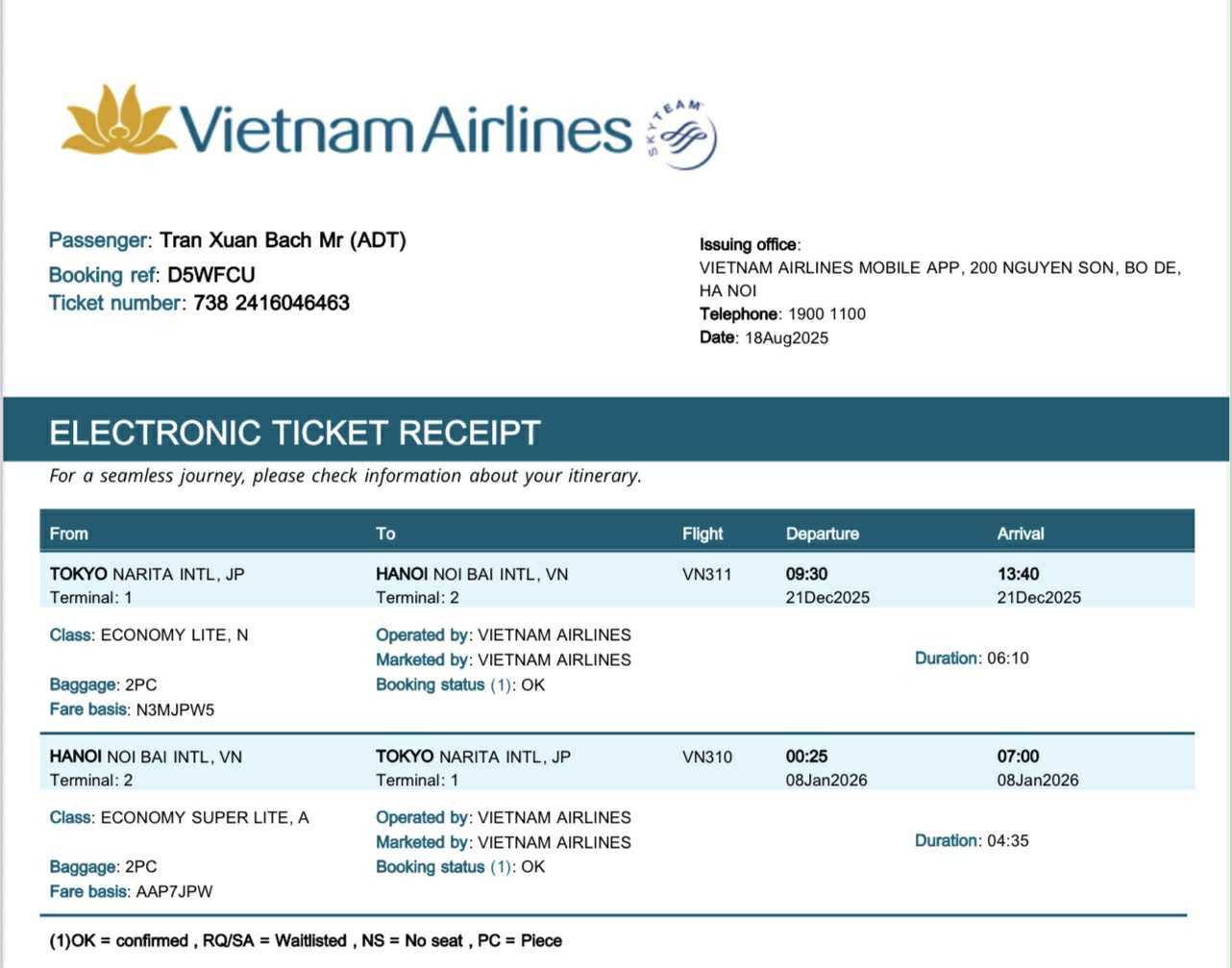Click the 07:00 arrival time
The image size is (1232, 968).
pyautogui.click(x=1018, y=757)
